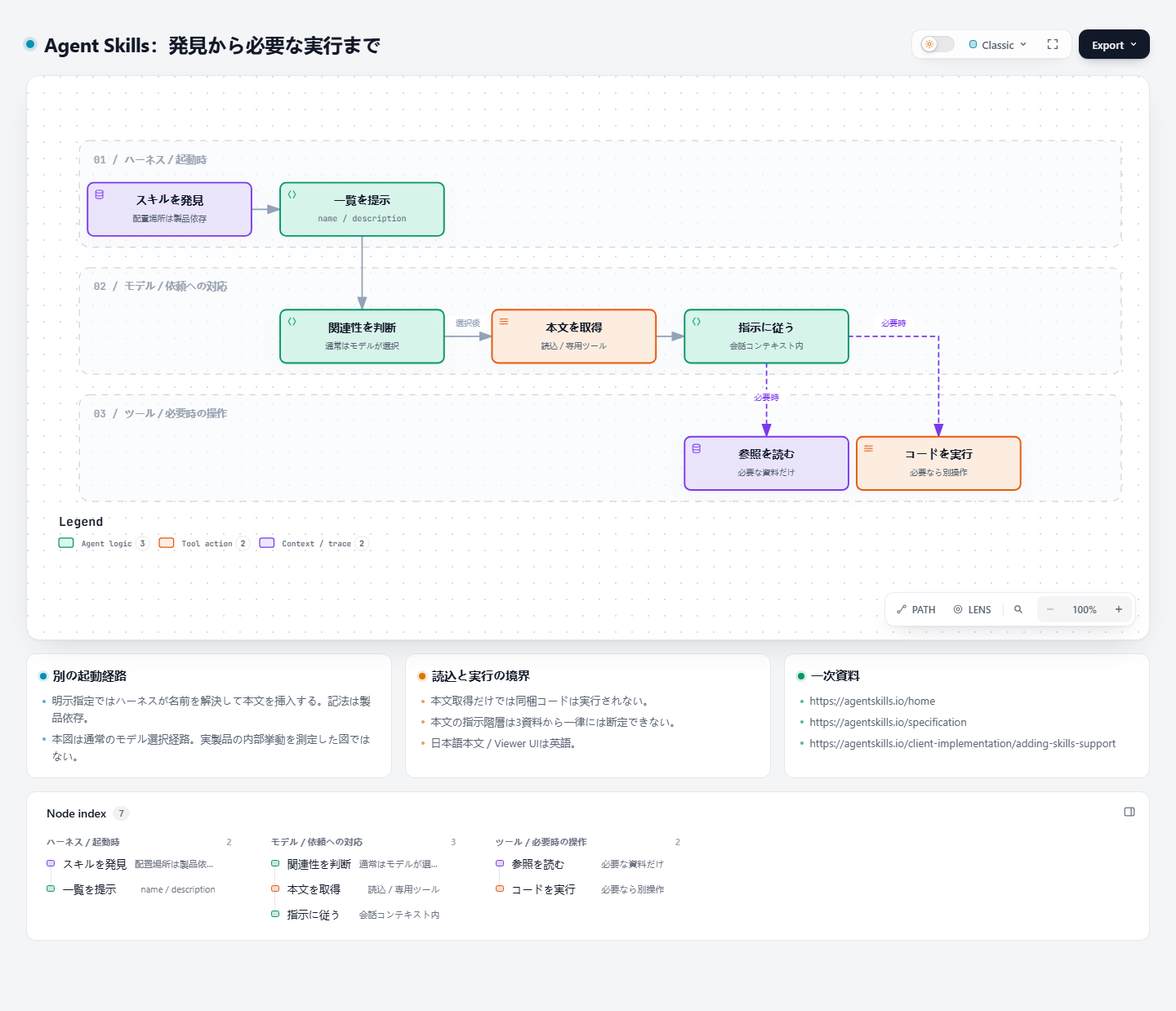The width and height of the screenshot is (1176, 1011).
Task: Toggle Node index panel layout icon
Action: [x=1129, y=812]
